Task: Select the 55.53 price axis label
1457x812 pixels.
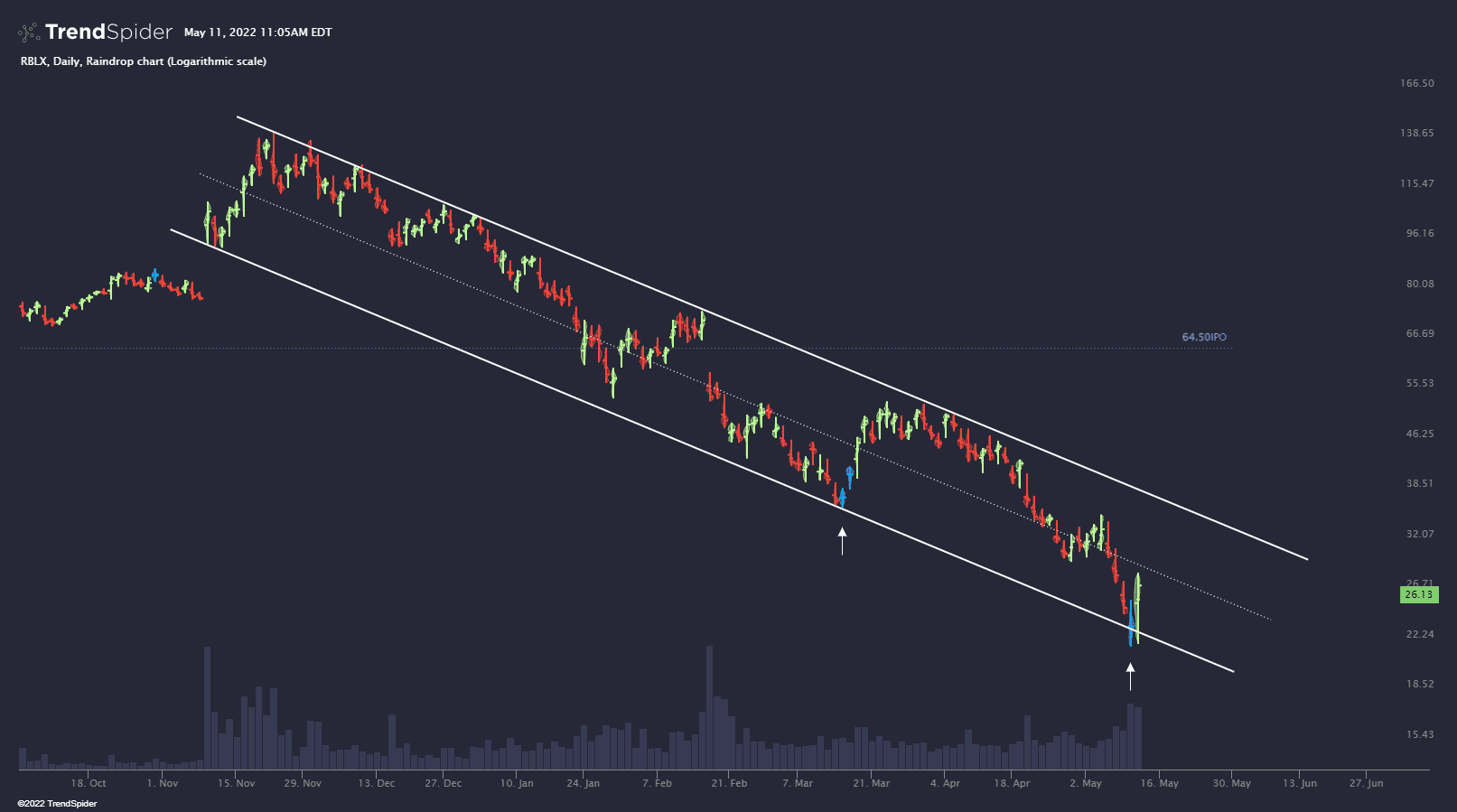Action: tap(1420, 383)
